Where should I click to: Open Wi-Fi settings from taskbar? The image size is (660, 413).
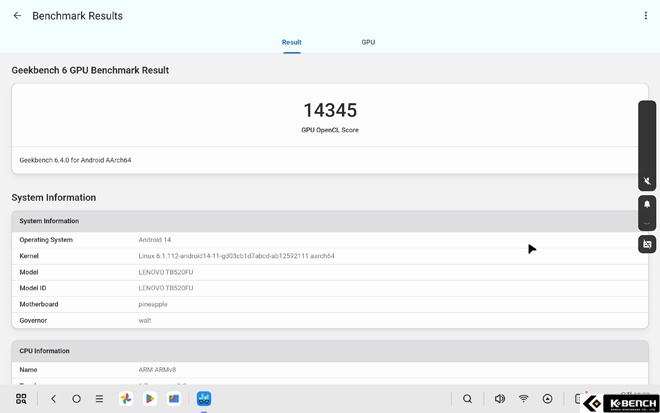(x=524, y=399)
